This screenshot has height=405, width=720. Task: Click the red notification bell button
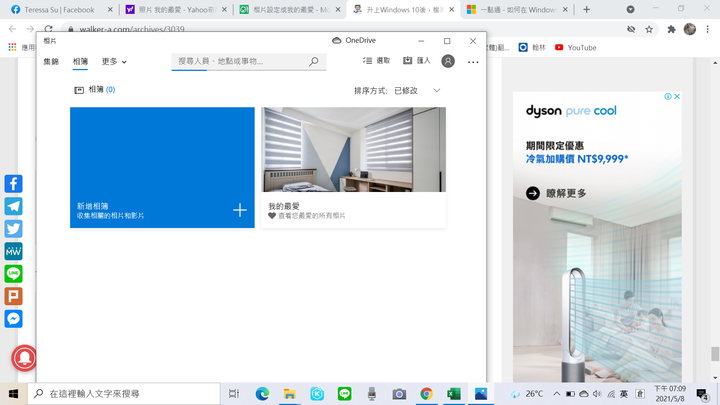pyautogui.click(x=24, y=358)
